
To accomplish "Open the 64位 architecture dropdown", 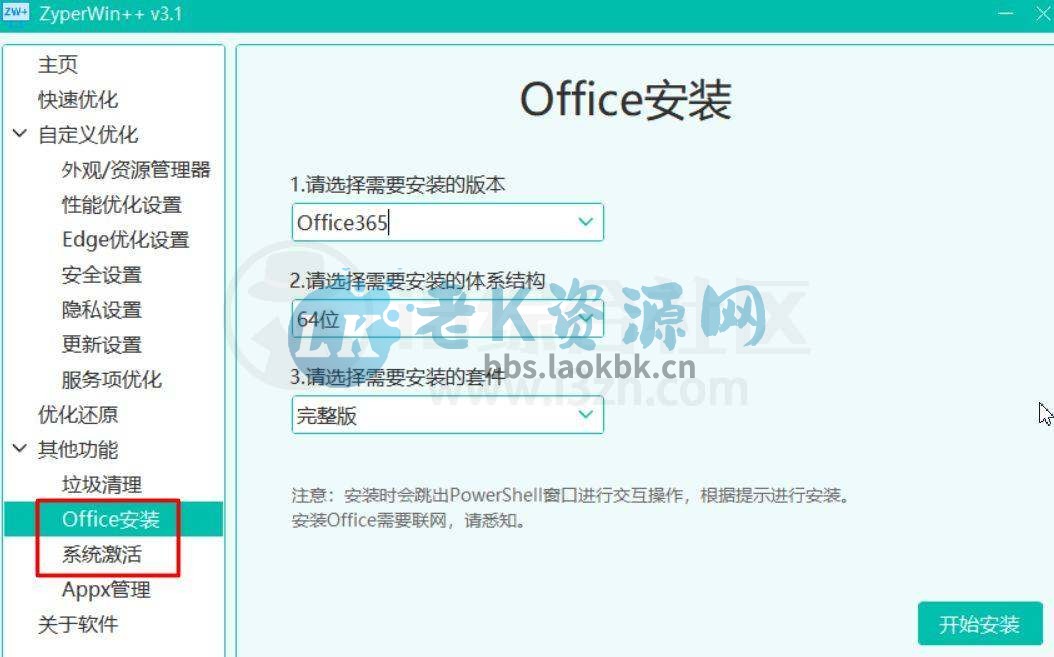I will click(448, 319).
